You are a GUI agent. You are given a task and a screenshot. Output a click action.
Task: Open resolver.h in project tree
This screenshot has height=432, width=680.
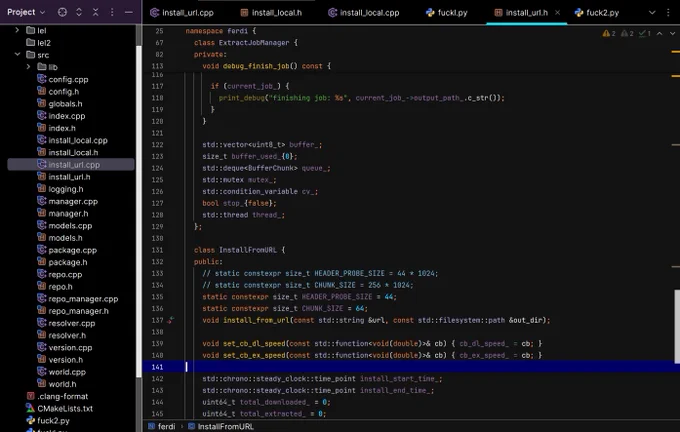click(62, 335)
